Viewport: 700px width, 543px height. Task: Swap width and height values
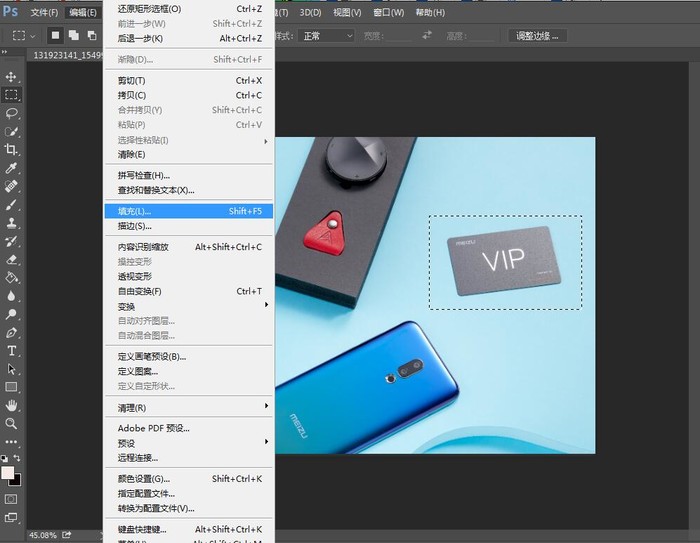tap(427, 35)
